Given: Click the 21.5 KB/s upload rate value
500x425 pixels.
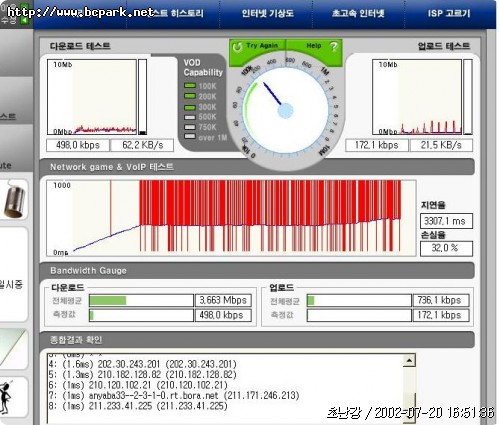Looking at the screenshot, I should 441,145.
